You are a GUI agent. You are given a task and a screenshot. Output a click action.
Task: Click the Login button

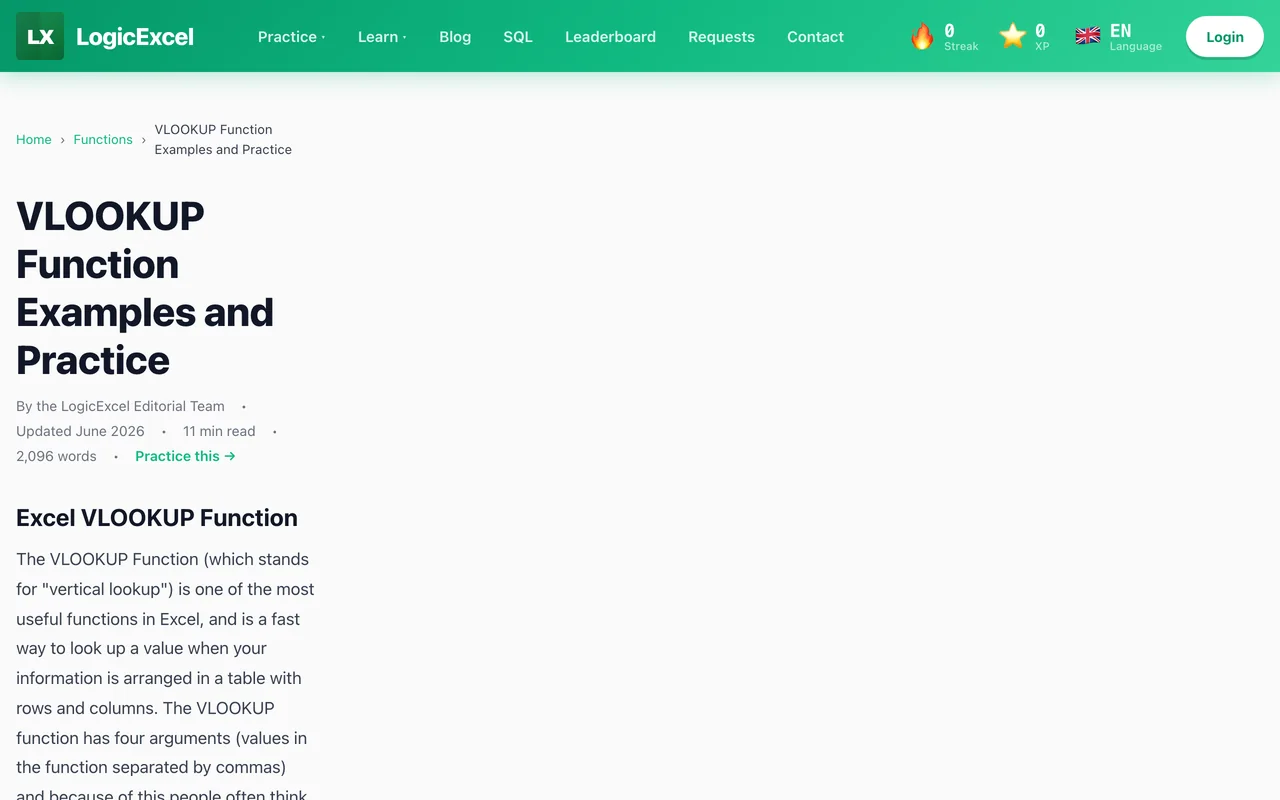tap(1225, 37)
